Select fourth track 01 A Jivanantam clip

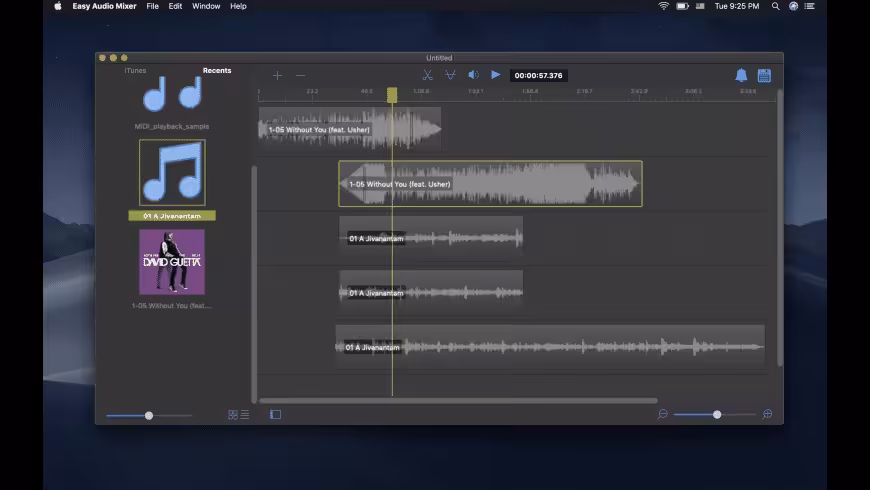(x=431, y=292)
